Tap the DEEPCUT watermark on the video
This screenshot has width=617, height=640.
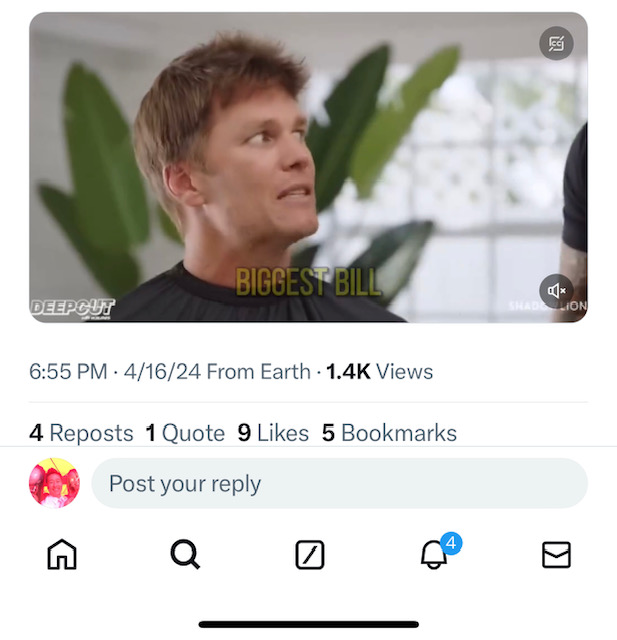[72, 308]
